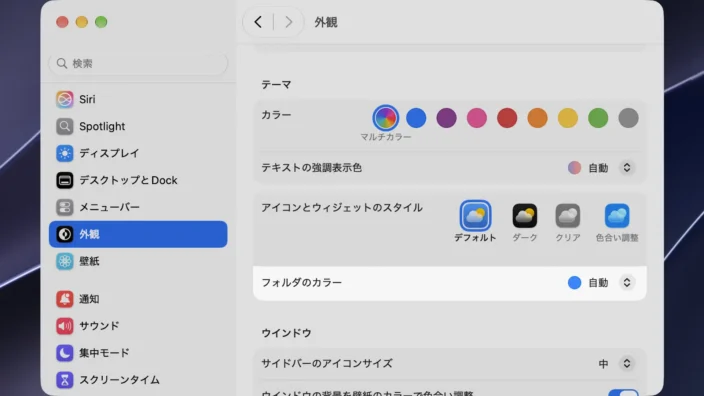Open the サウンド speaker icon
704x396 pixels.
[x=65, y=326]
